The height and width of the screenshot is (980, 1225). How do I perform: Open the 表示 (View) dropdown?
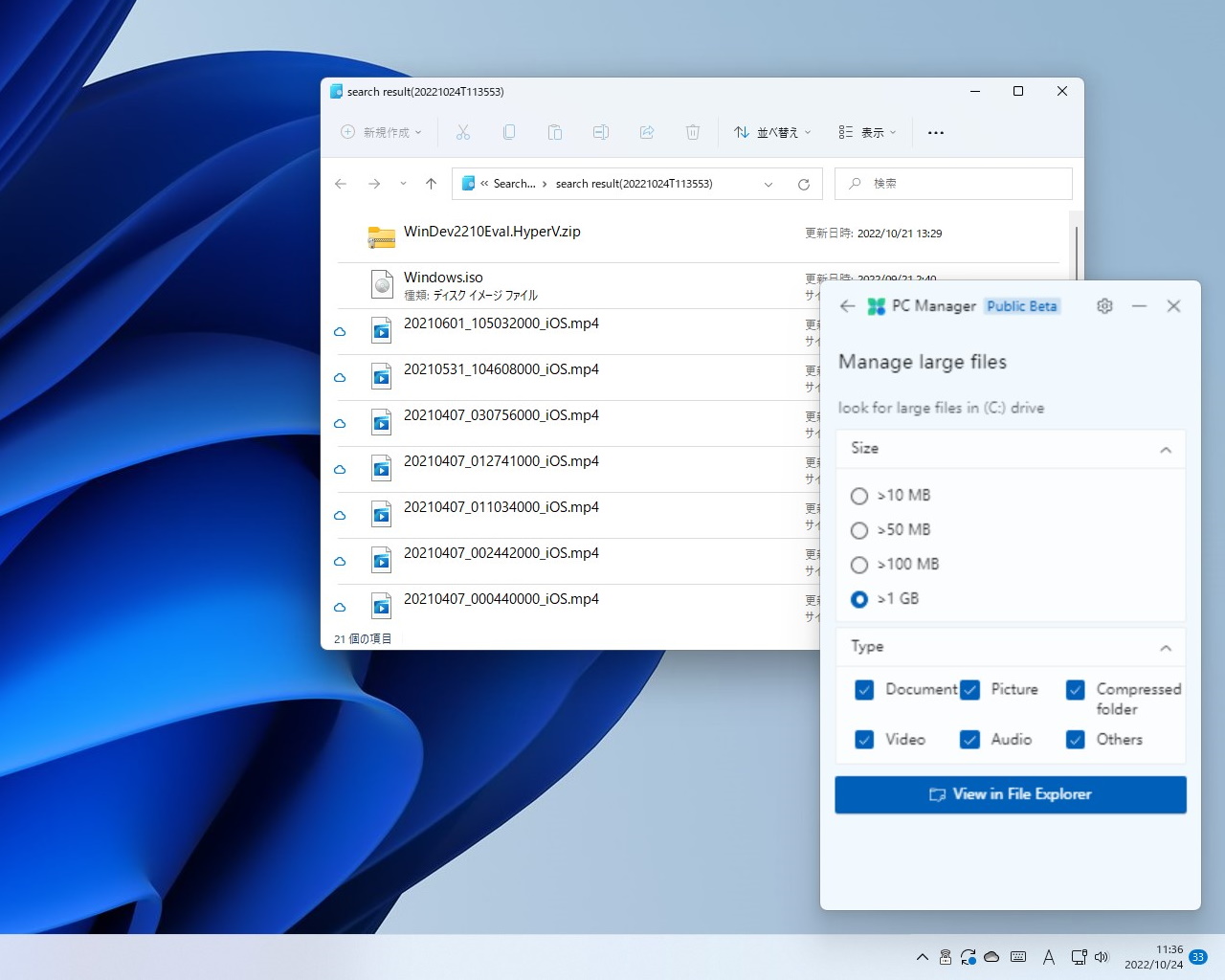(x=867, y=132)
